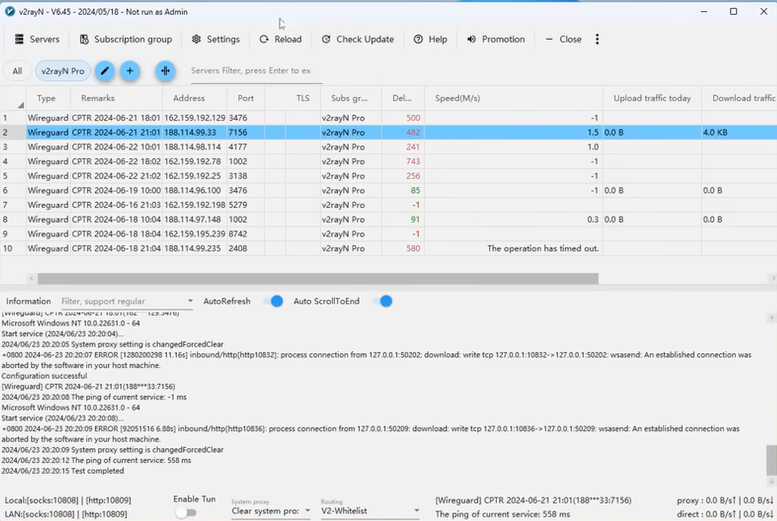Viewport: 777px width, 521px height.
Task: Open the Servers menu
Action: [37, 39]
